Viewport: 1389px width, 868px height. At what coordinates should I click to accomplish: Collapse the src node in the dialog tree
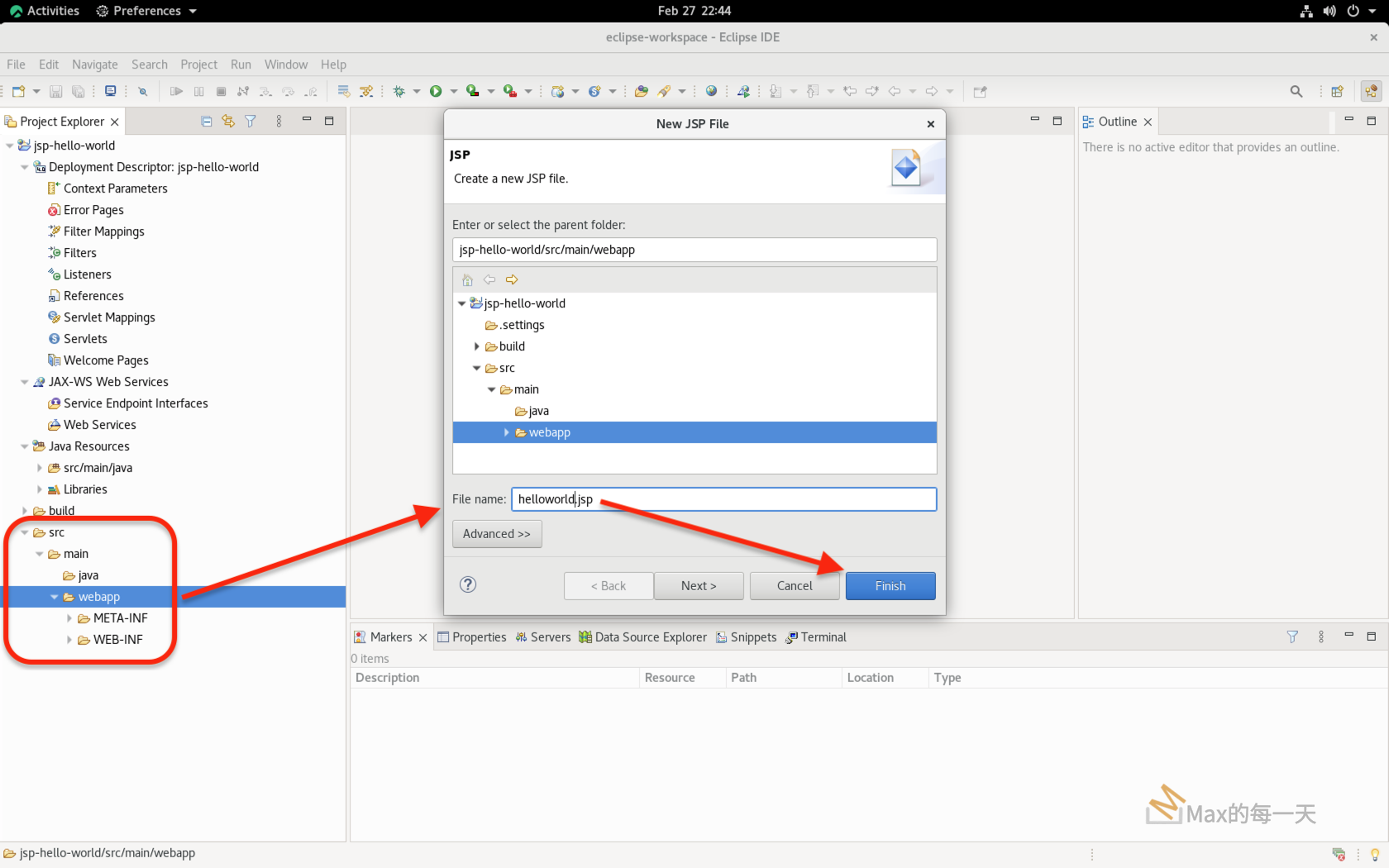pos(476,368)
